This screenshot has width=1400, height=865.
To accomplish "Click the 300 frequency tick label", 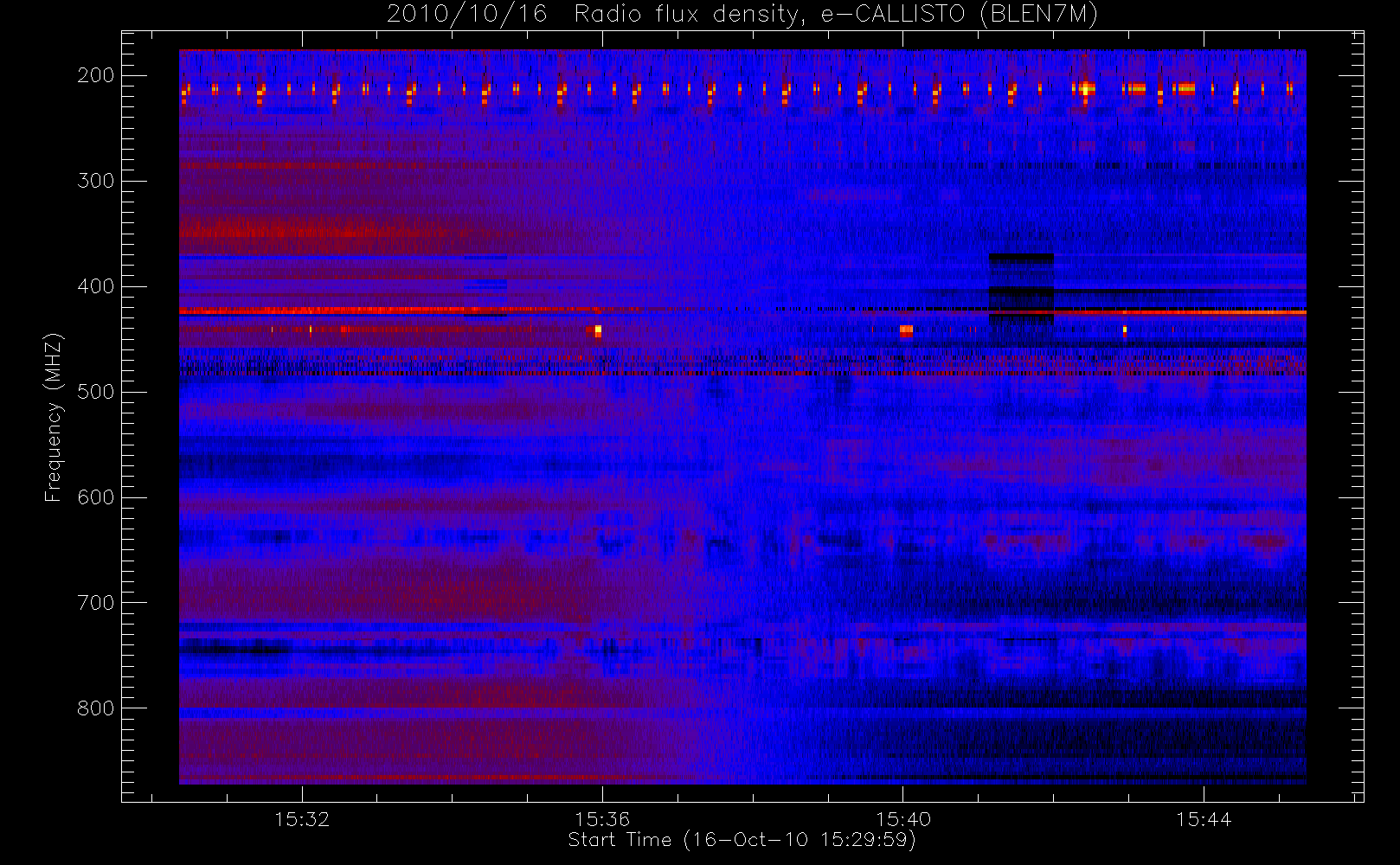I will tap(96, 181).
